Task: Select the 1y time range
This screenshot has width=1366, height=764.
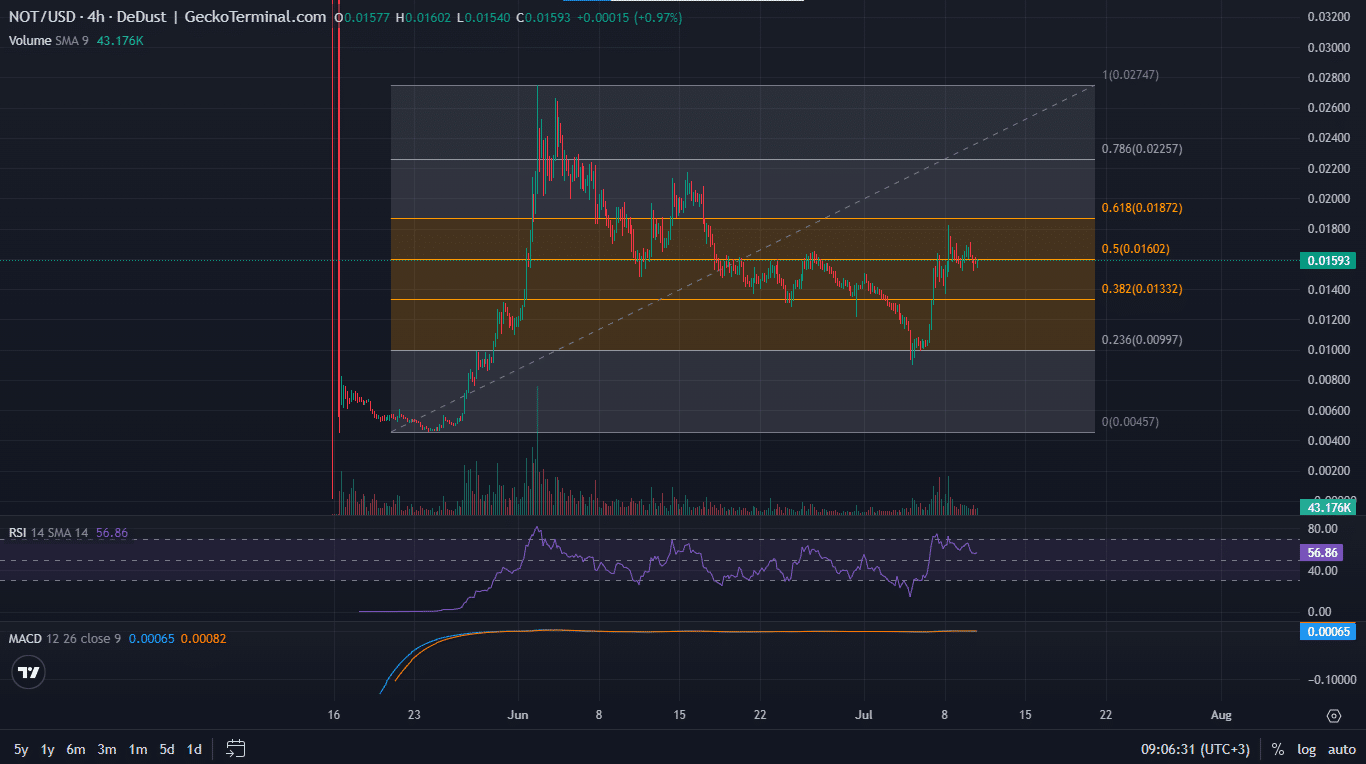Action: (x=48, y=749)
